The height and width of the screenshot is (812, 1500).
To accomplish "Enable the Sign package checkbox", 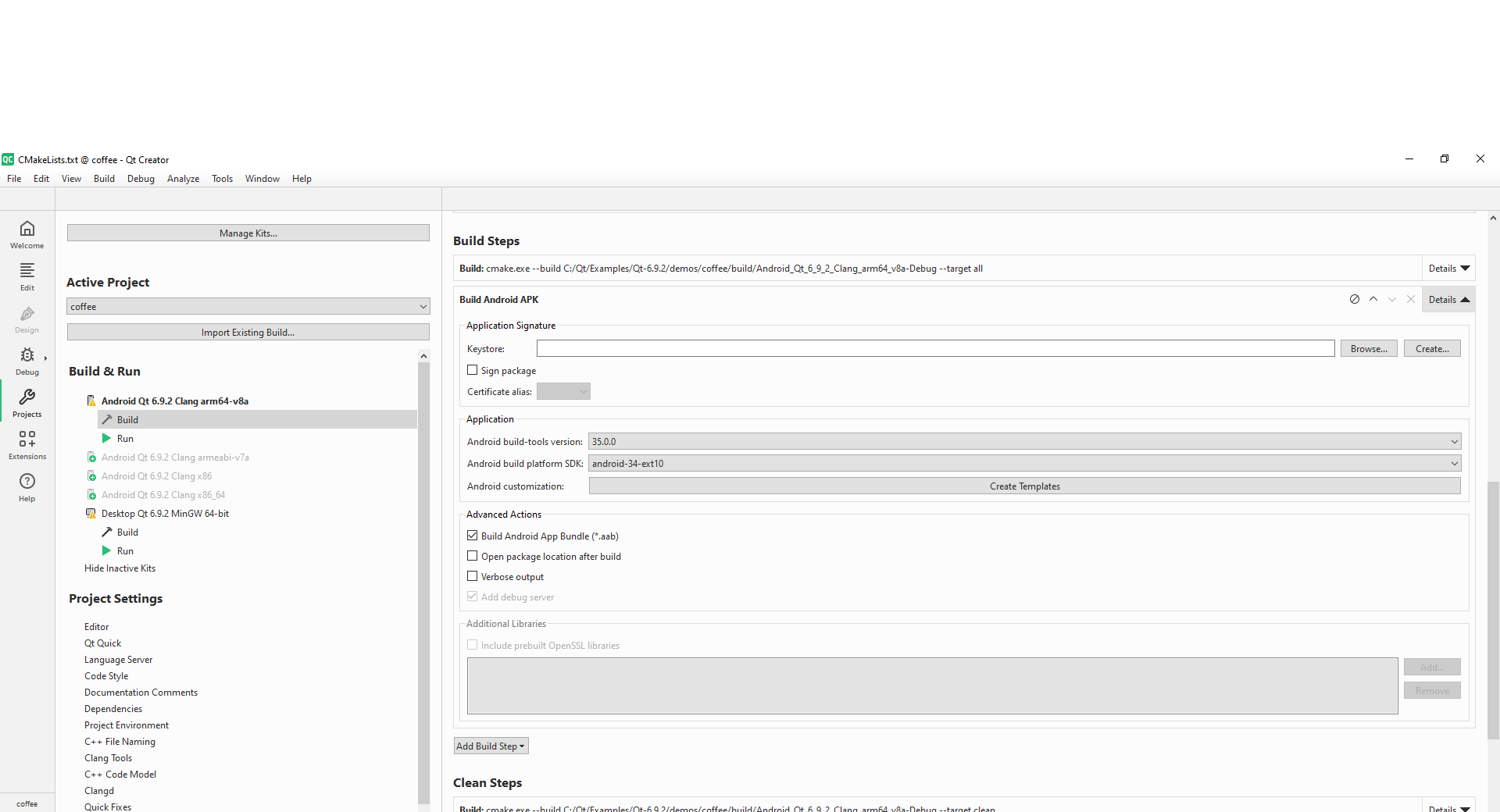I will [x=473, y=370].
